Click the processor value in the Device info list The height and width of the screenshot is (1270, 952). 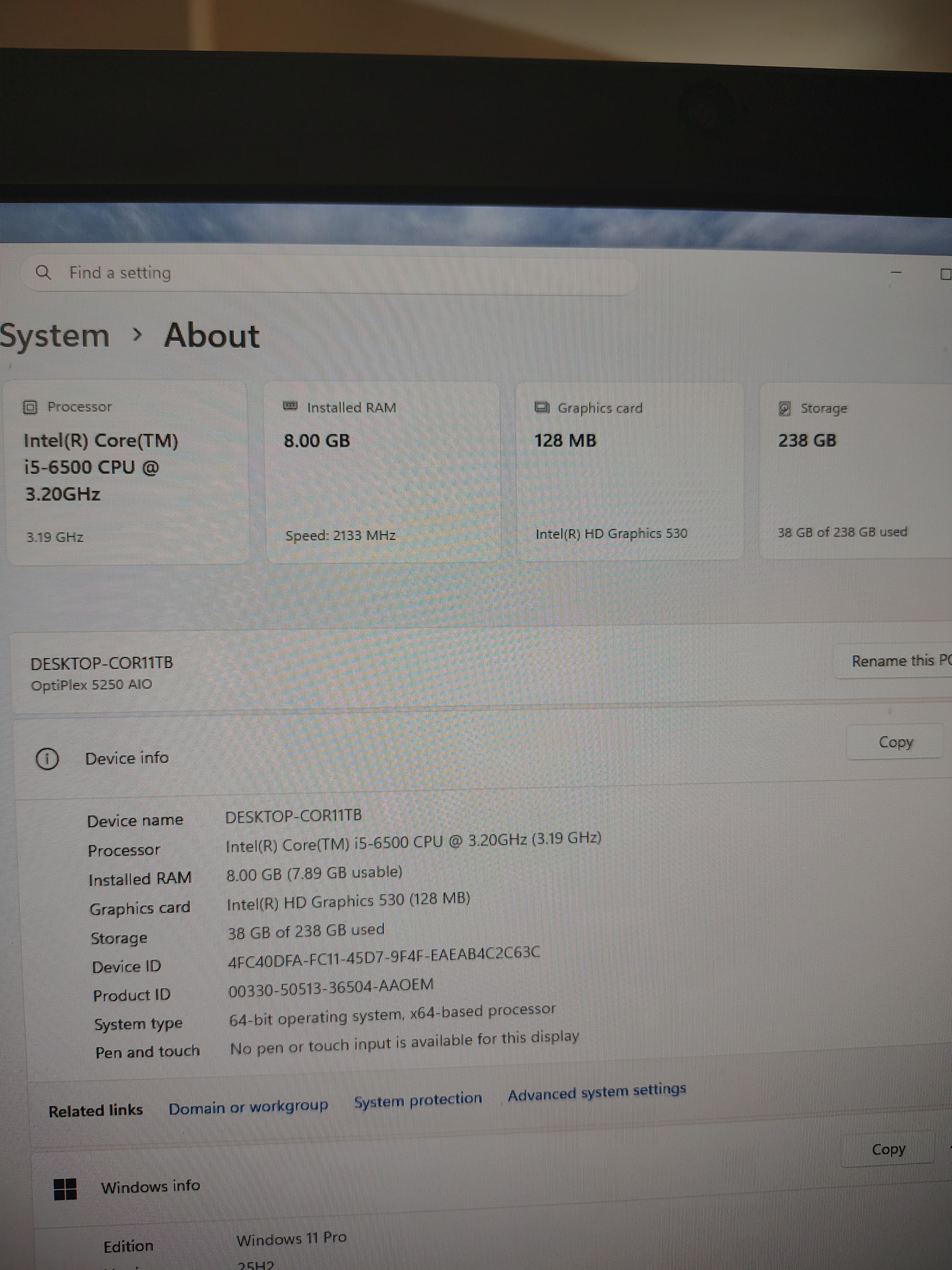(x=413, y=842)
